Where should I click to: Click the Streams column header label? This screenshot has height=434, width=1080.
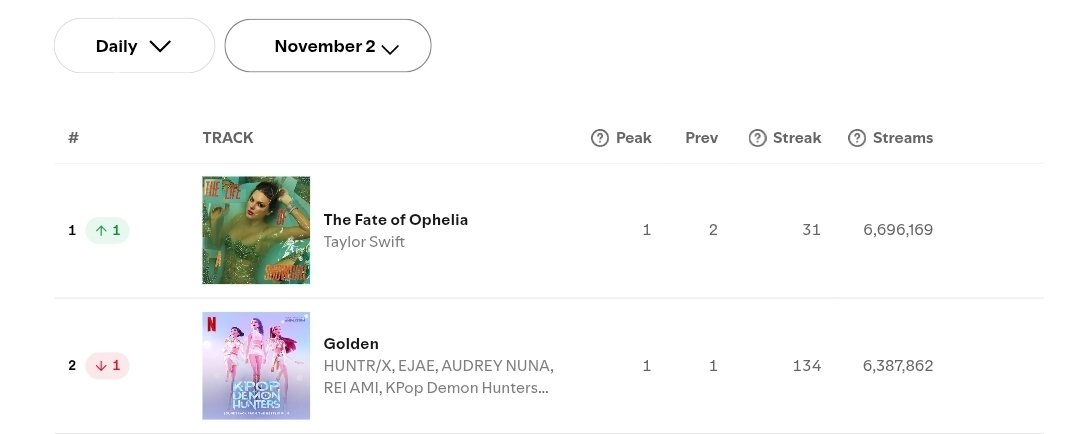tap(903, 138)
